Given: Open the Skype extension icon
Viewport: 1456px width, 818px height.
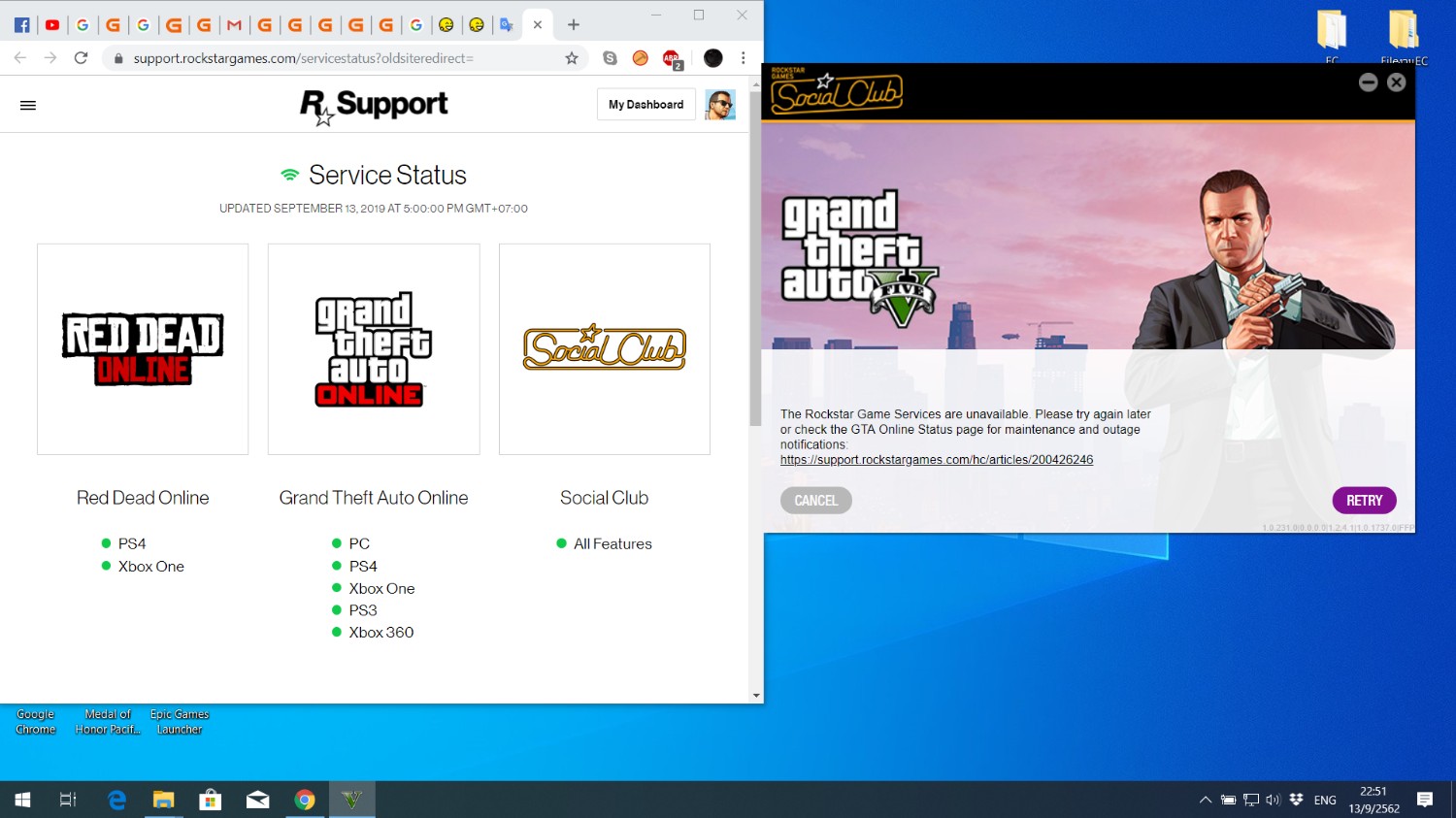Looking at the screenshot, I should click(610, 58).
